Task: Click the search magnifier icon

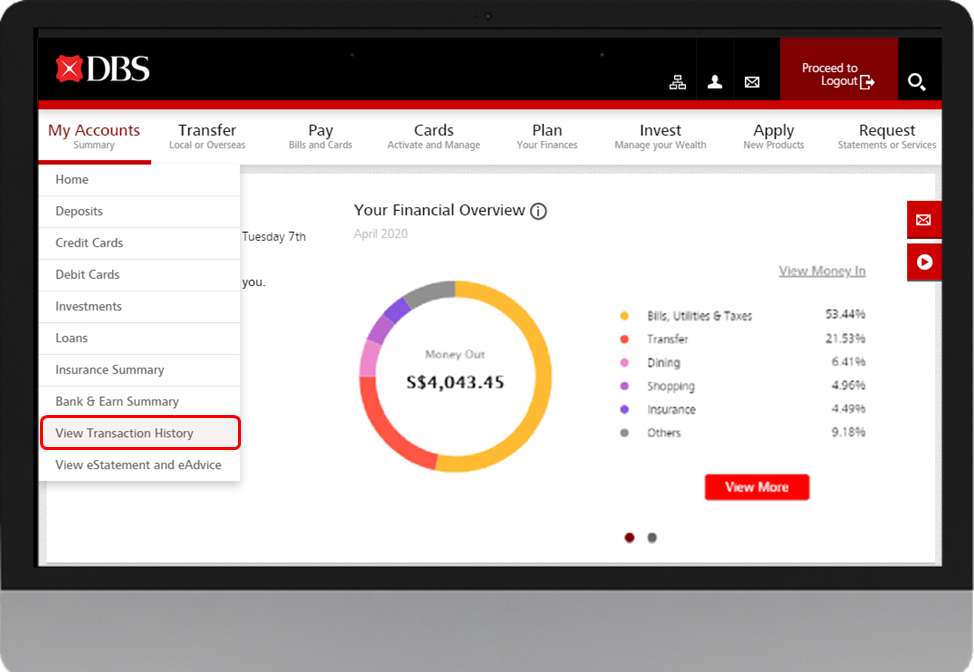Action: pyautogui.click(x=916, y=82)
